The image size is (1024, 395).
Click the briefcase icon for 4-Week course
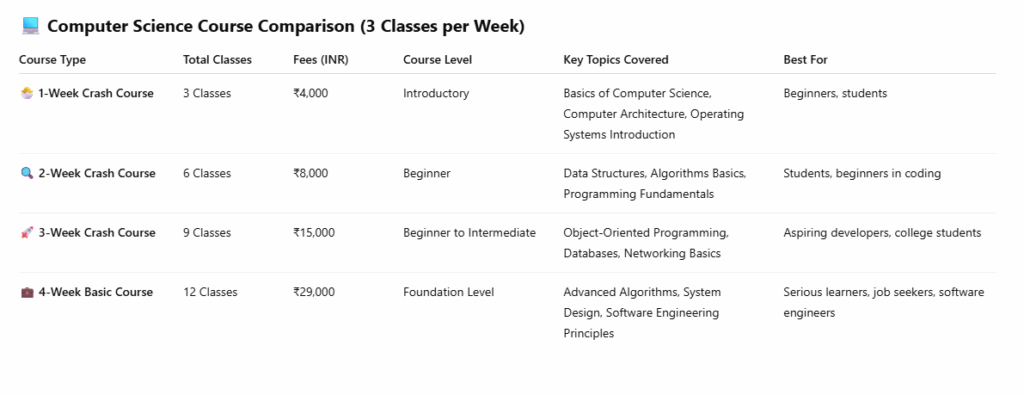point(27,292)
